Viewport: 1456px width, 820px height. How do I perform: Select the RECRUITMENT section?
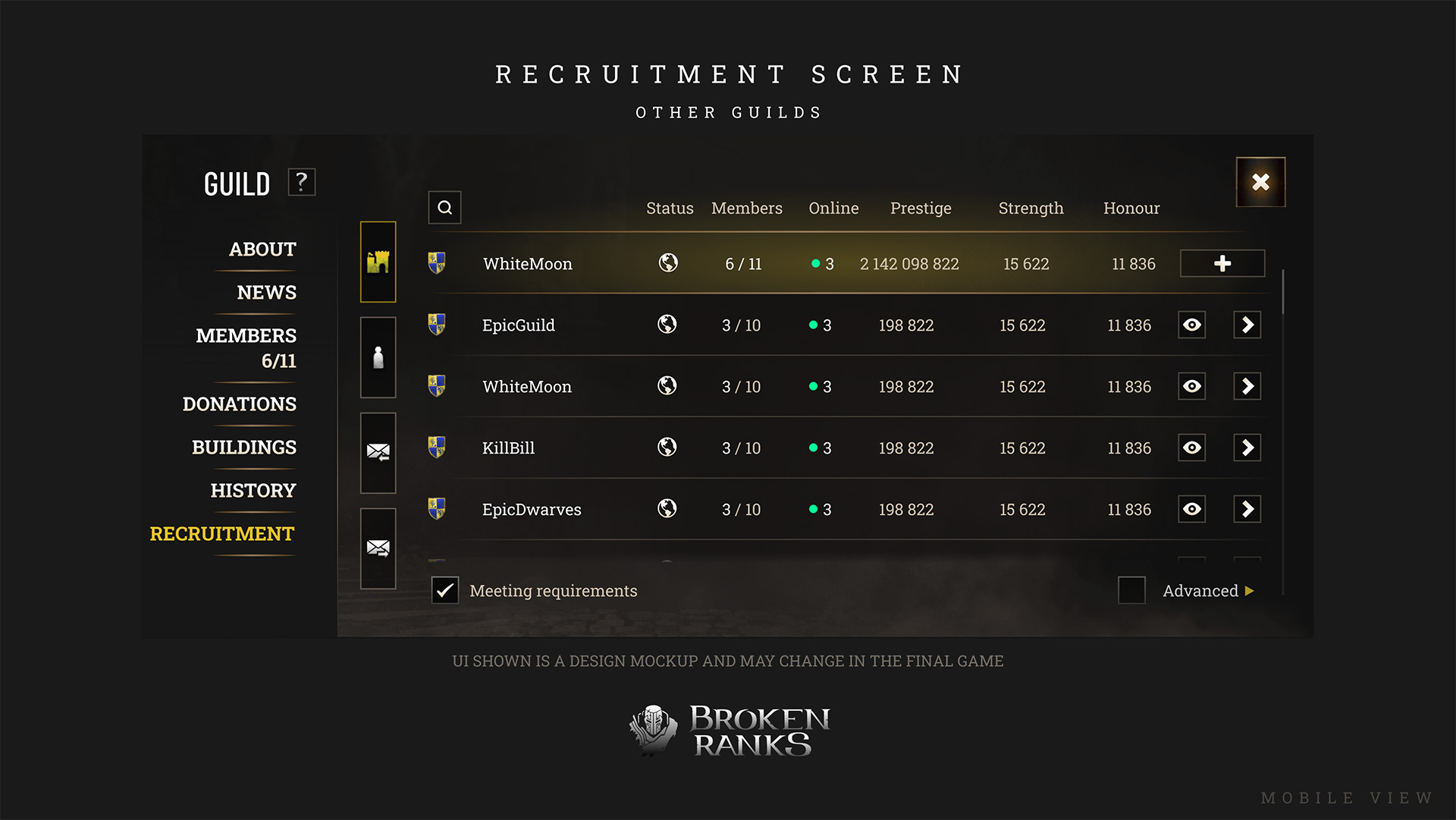coord(221,534)
